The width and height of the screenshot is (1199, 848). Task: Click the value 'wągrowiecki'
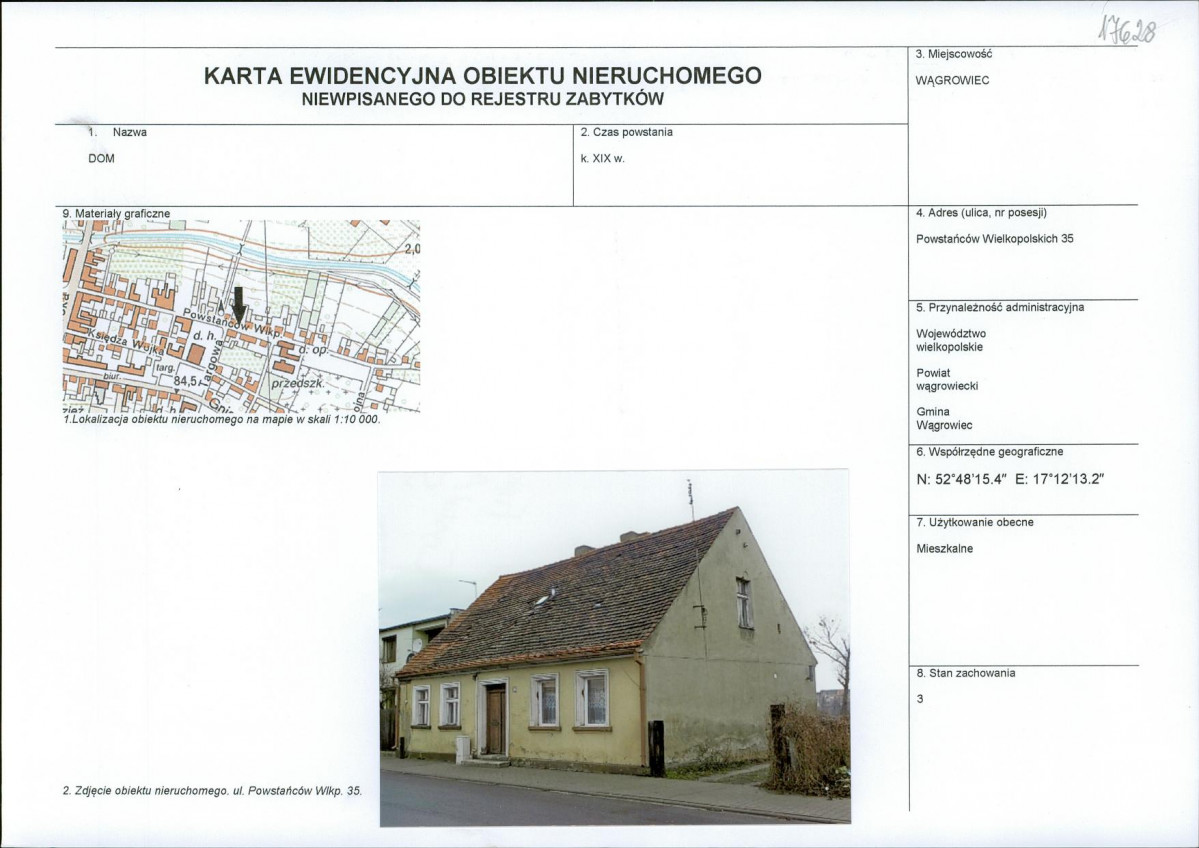(947, 386)
